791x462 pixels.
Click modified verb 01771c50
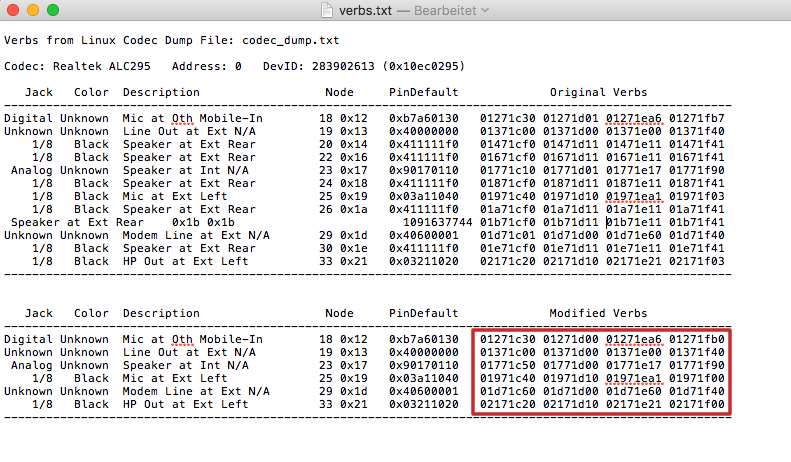click(x=507, y=365)
